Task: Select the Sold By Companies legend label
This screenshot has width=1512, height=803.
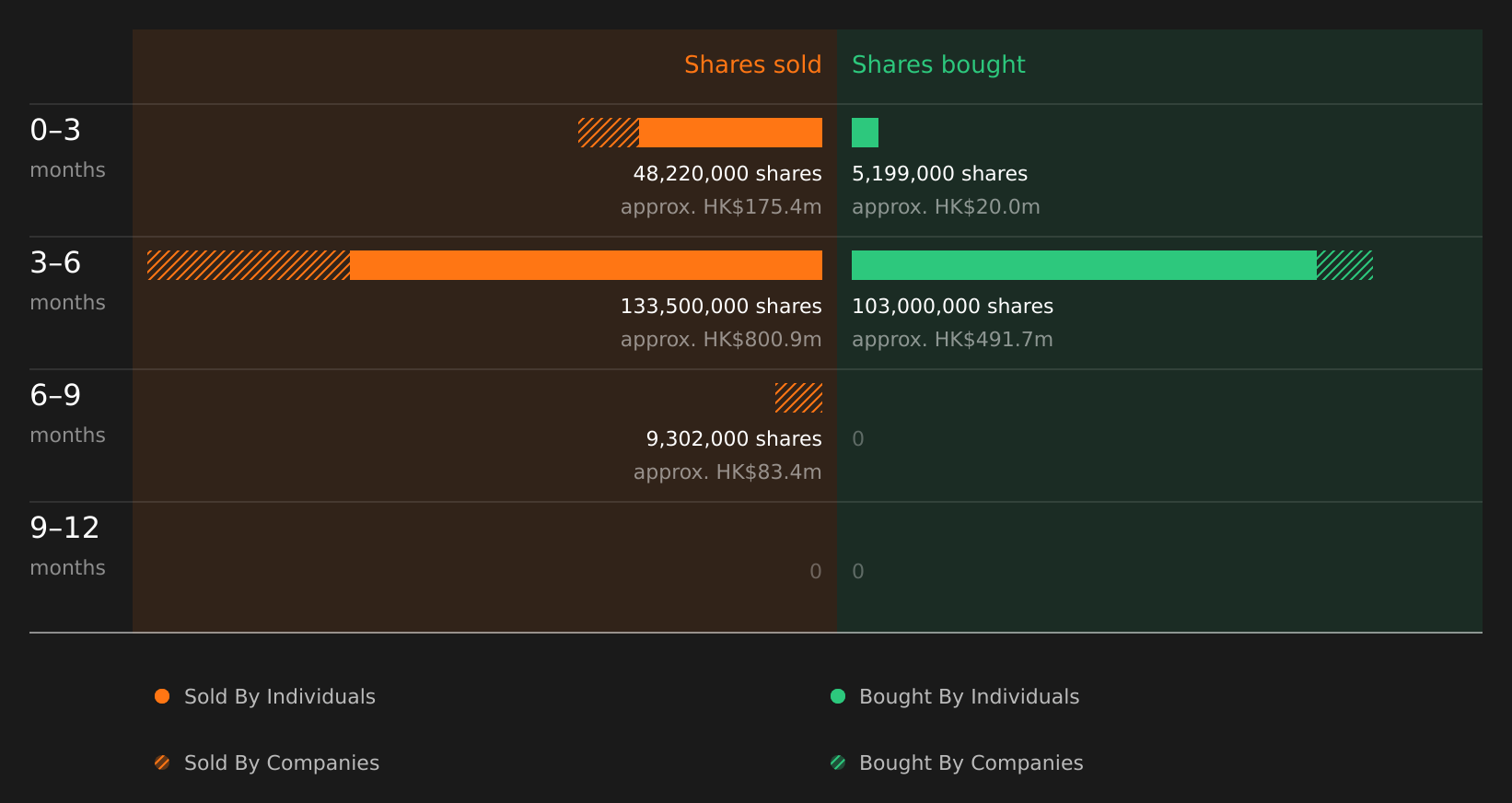Action: click(x=282, y=763)
